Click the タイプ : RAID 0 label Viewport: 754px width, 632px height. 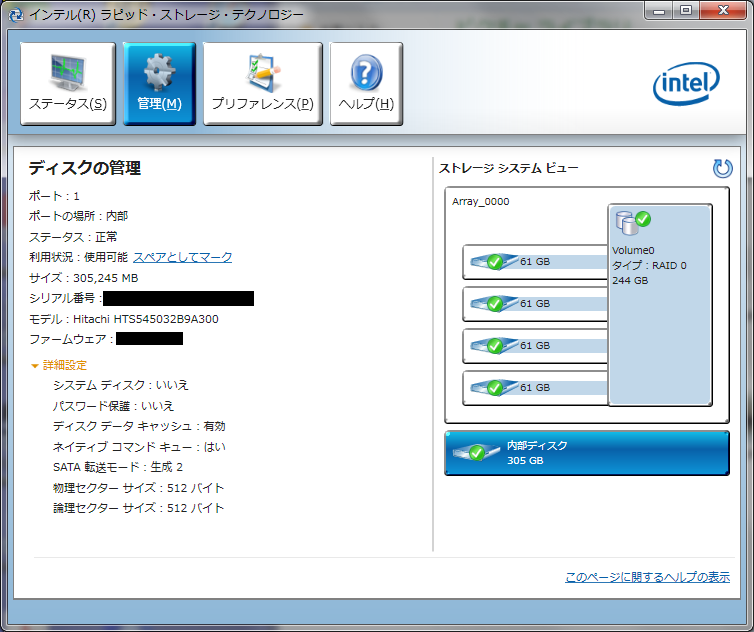coord(649,265)
